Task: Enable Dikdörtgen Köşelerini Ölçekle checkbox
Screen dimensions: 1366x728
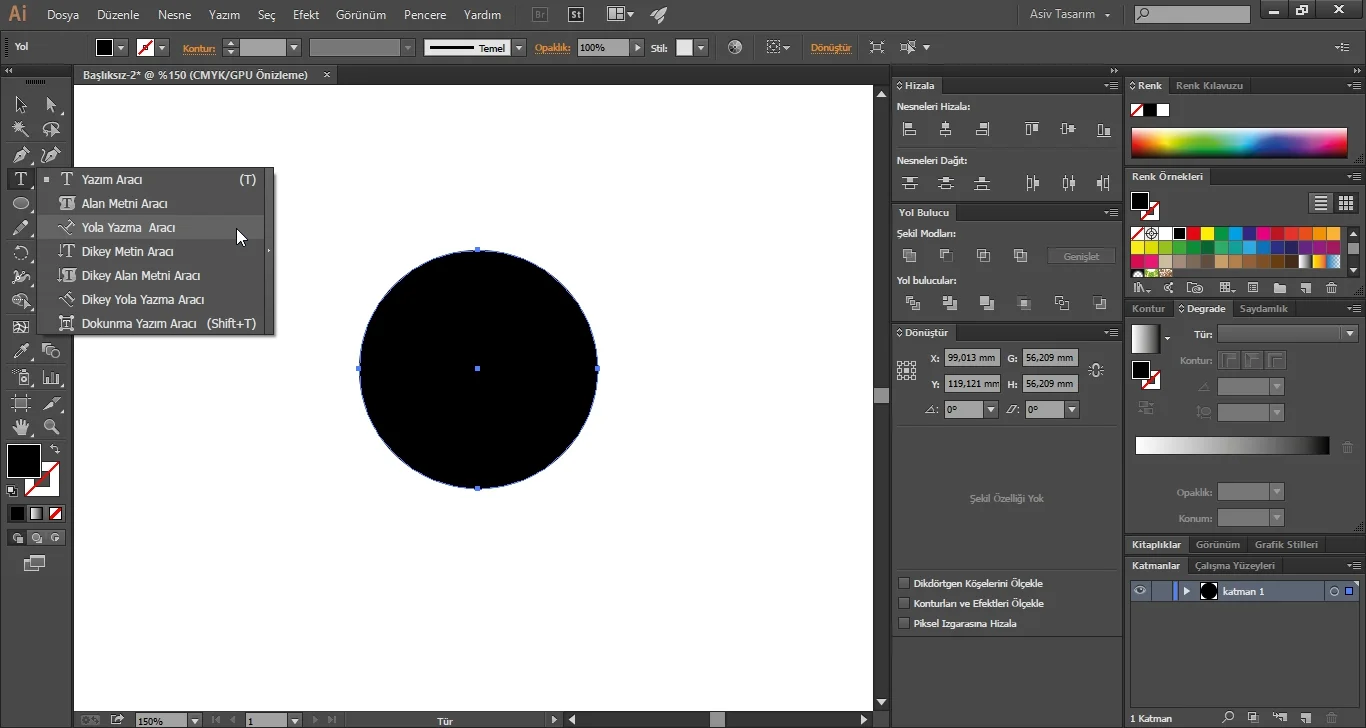Action: [x=904, y=583]
